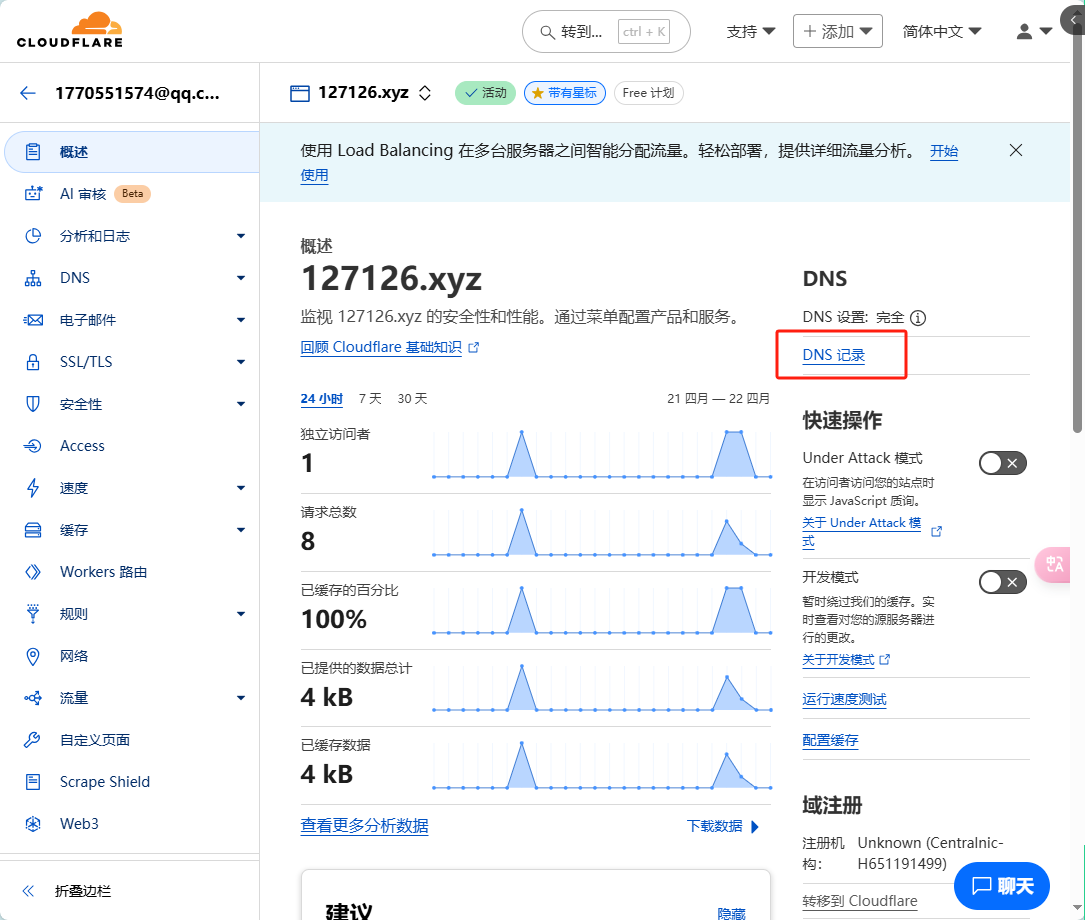1085x920 pixels.
Task: Click 下载数据 link
Action: point(722,827)
